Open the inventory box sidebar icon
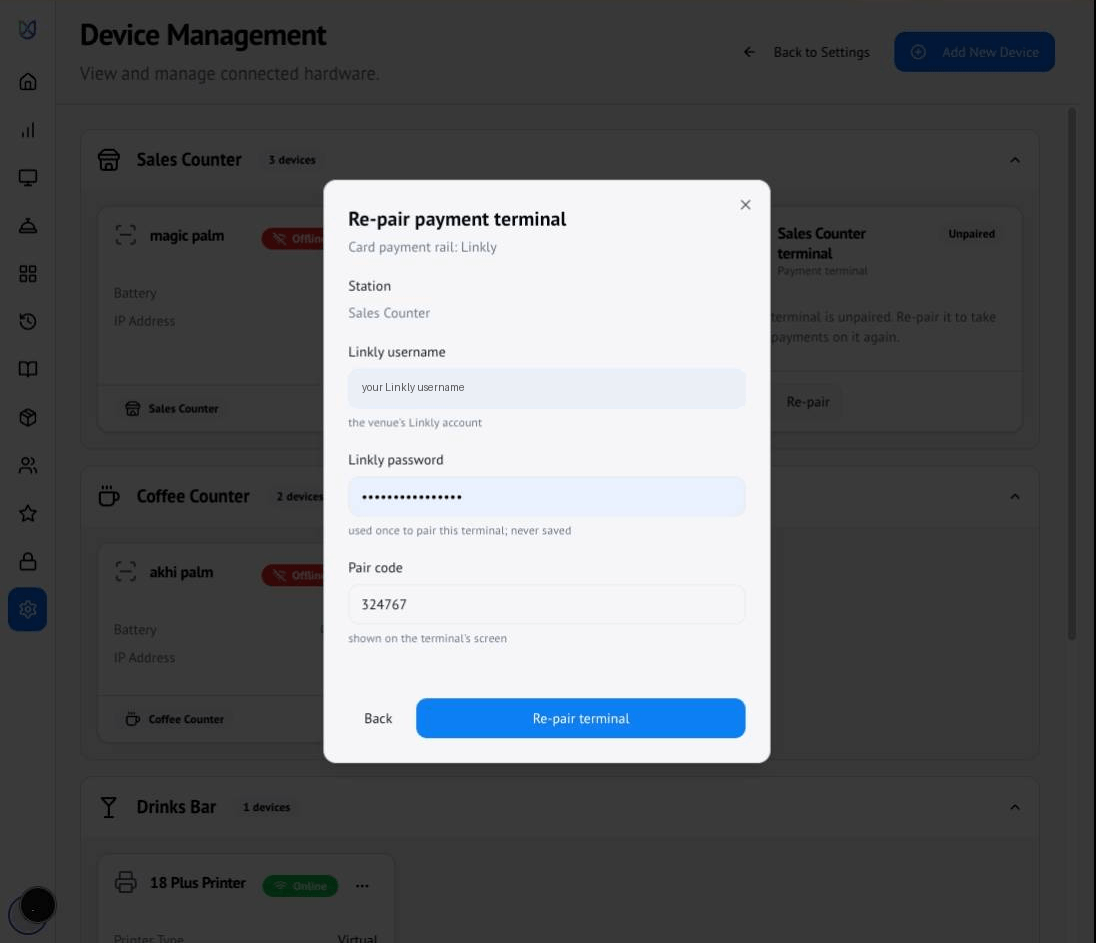 (27, 417)
